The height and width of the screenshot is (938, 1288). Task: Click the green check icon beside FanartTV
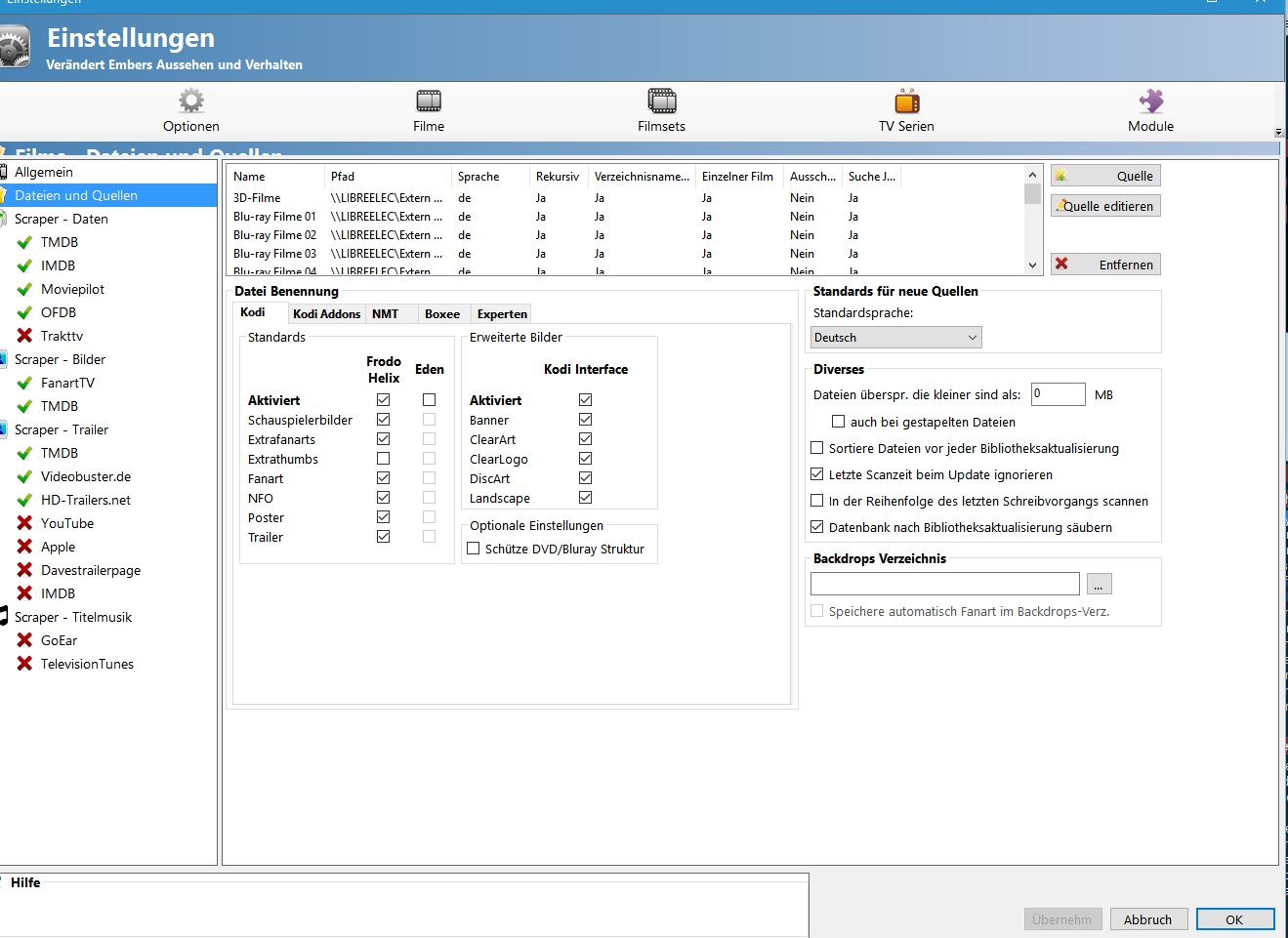pos(24,383)
